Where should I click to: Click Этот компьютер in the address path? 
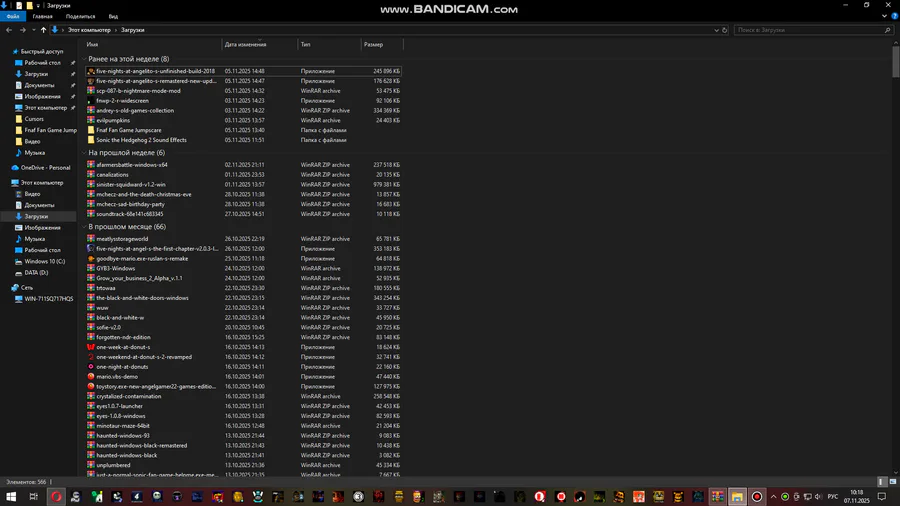click(x=89, y=30)
